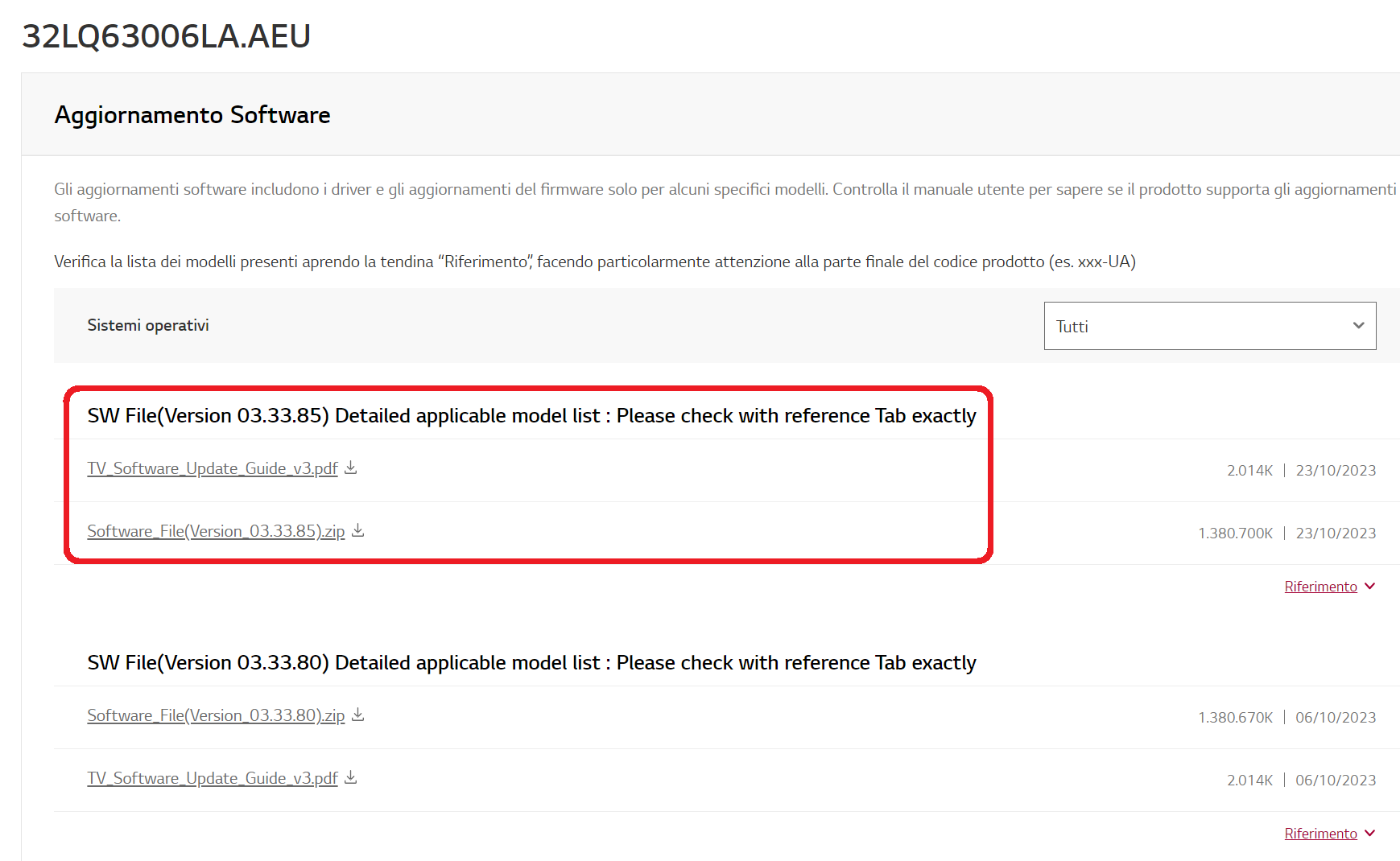This screenshot has height=861, width=1400.
Task: Click the Sistemi operativi label
Action: pos(148,325)
